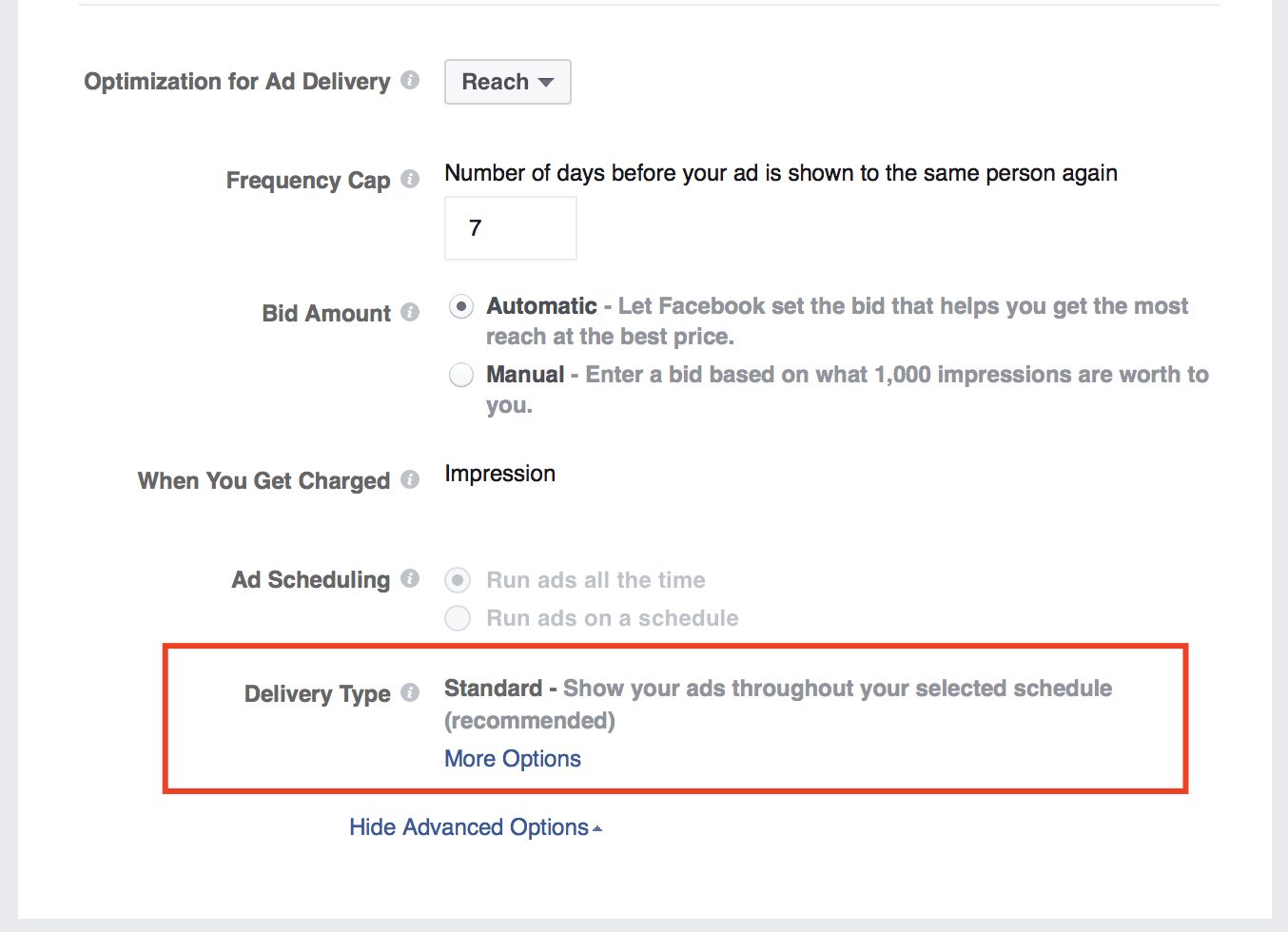1288x932 pixels.
Task: Click the Impression label
Action: (499, 473)
